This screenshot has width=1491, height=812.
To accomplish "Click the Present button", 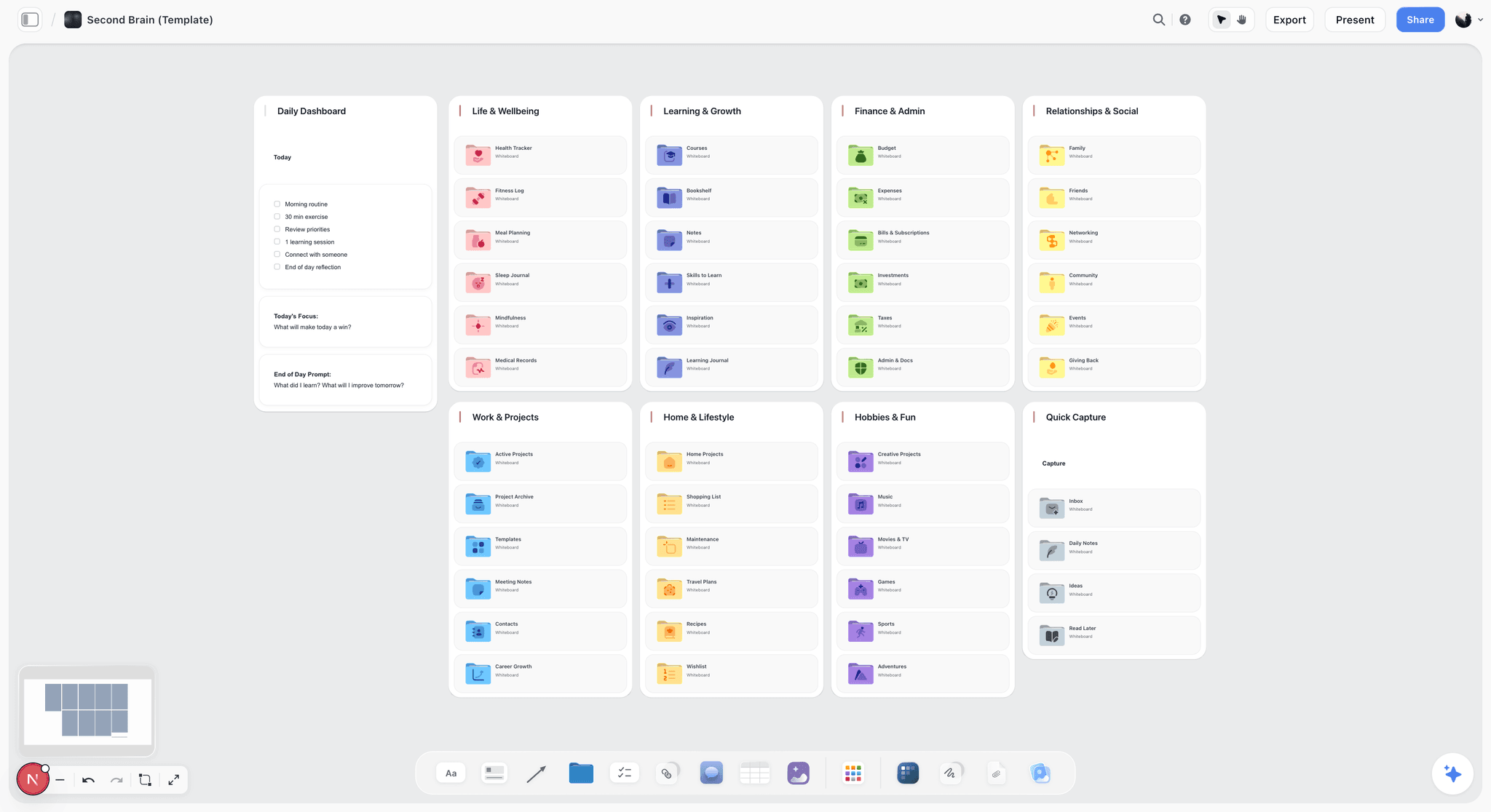I will [x=1355, y=20].
